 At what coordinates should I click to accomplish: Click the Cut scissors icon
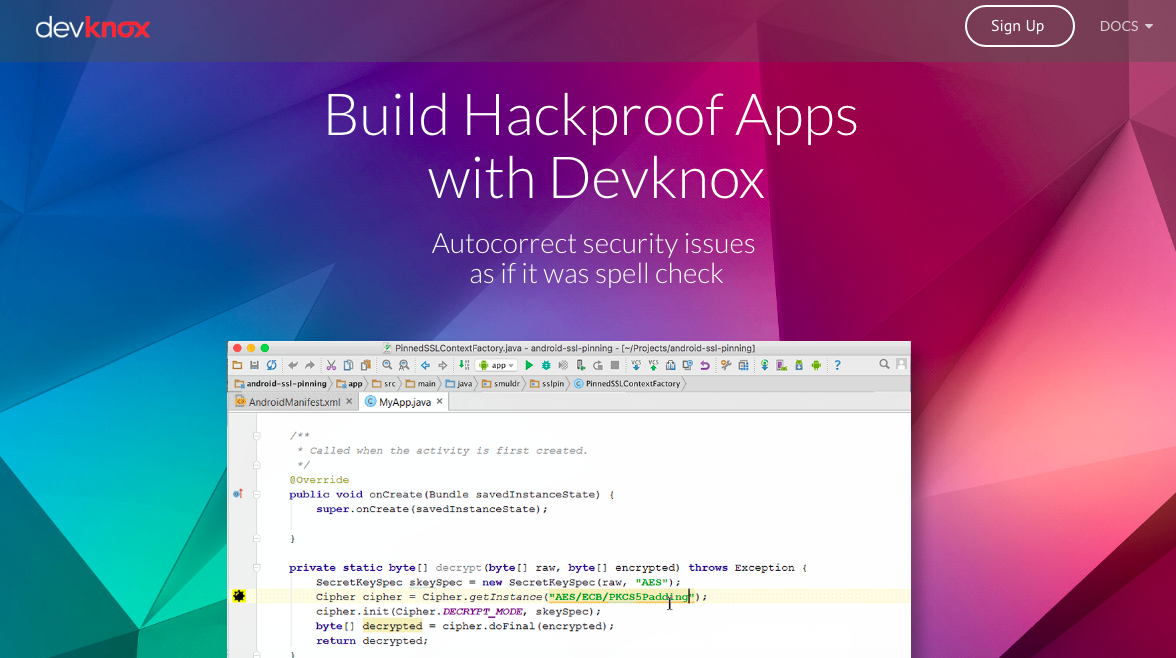coord(331,365)
